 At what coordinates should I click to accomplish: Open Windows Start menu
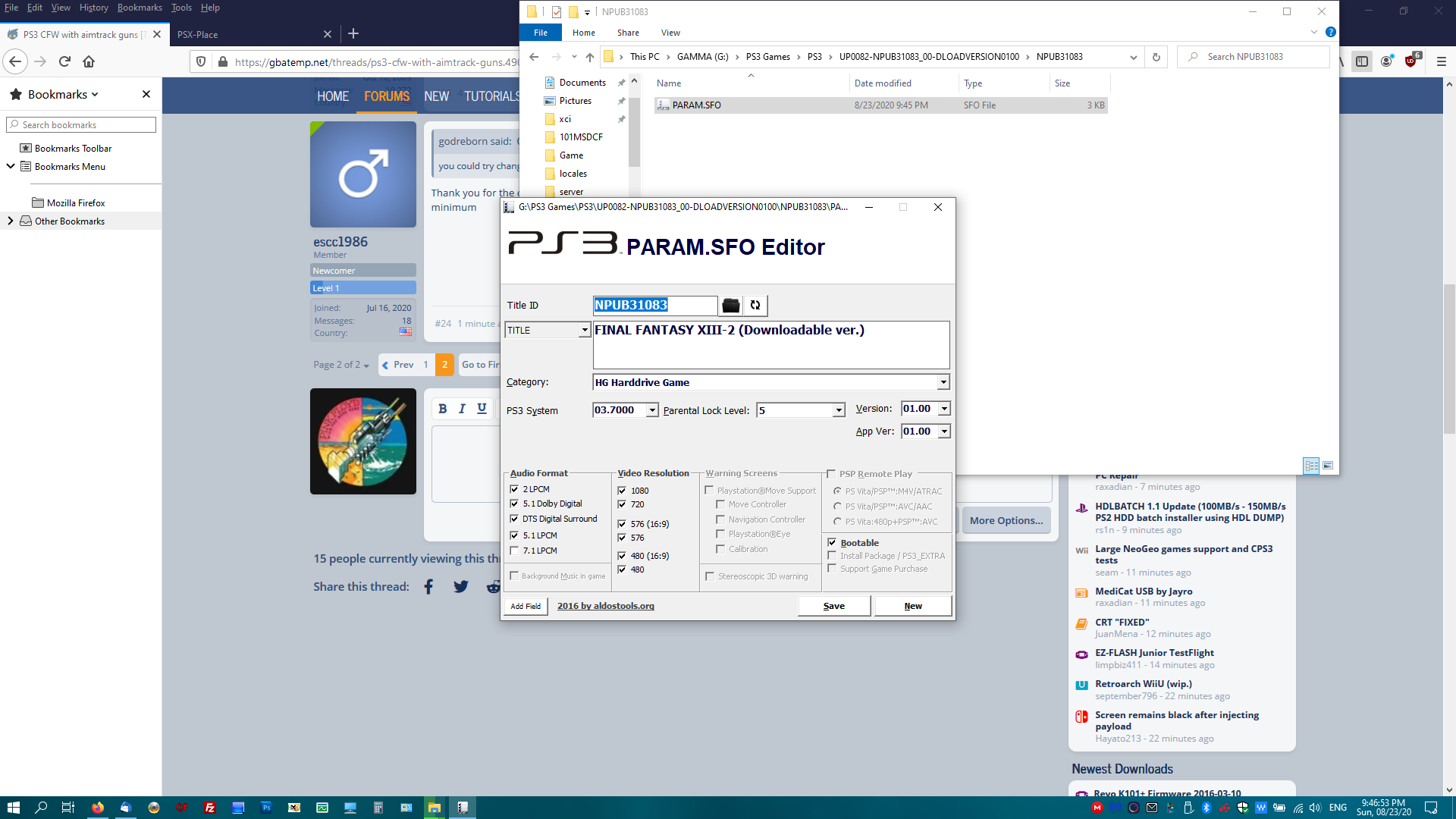(x=13, y=808)
